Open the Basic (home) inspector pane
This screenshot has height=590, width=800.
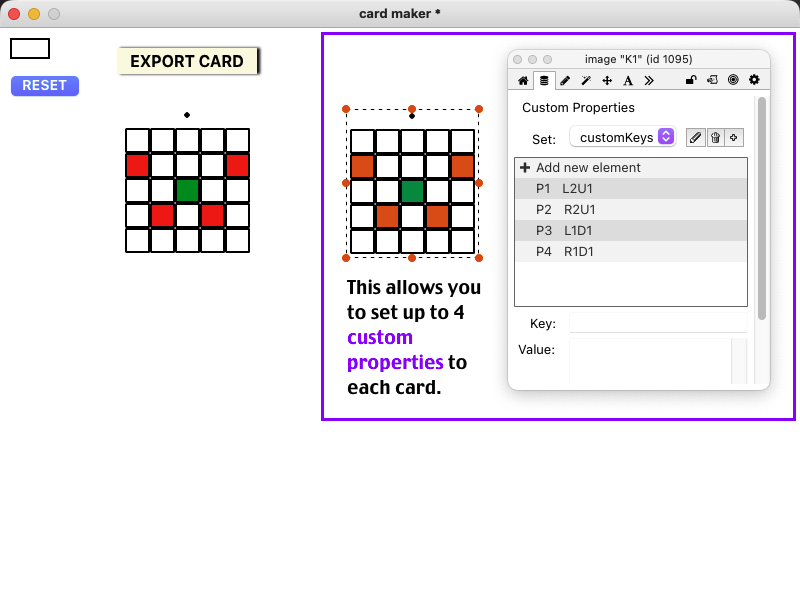point(523,80)
